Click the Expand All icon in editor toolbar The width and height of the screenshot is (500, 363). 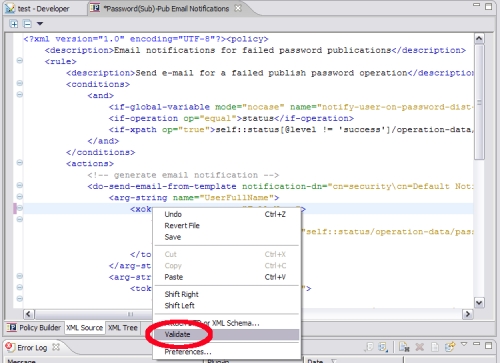coord(14,24)
